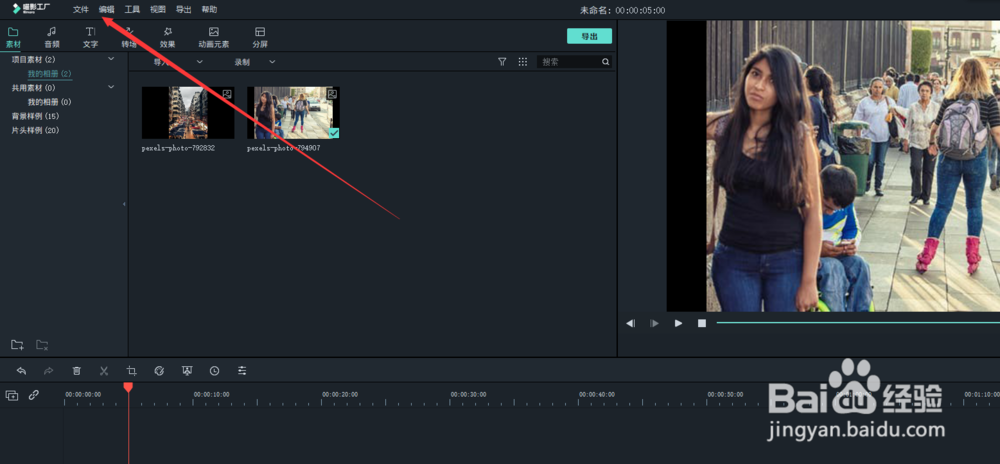Select the 项目素材 (2) label
The image size is (1000, 464).
[33, 59]
